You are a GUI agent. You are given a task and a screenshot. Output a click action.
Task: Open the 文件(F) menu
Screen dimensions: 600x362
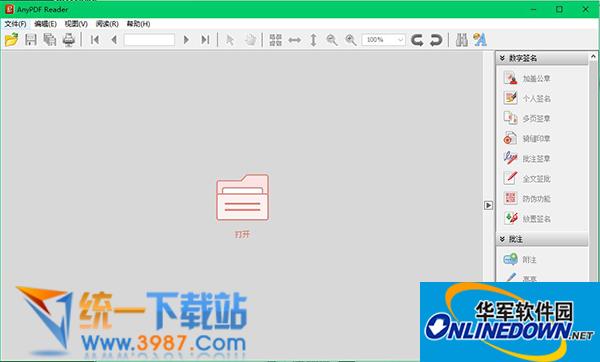pyautogui.click(x=15, y=24)
